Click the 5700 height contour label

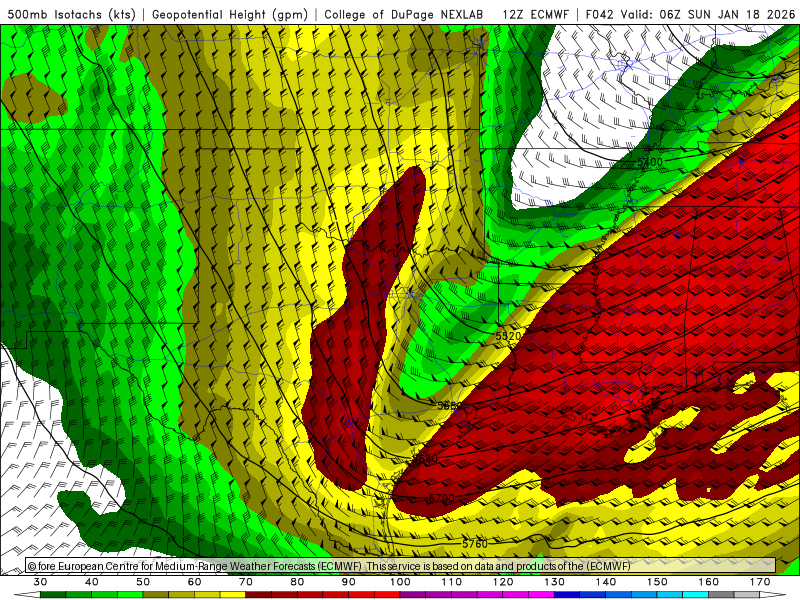click(441, 498)
